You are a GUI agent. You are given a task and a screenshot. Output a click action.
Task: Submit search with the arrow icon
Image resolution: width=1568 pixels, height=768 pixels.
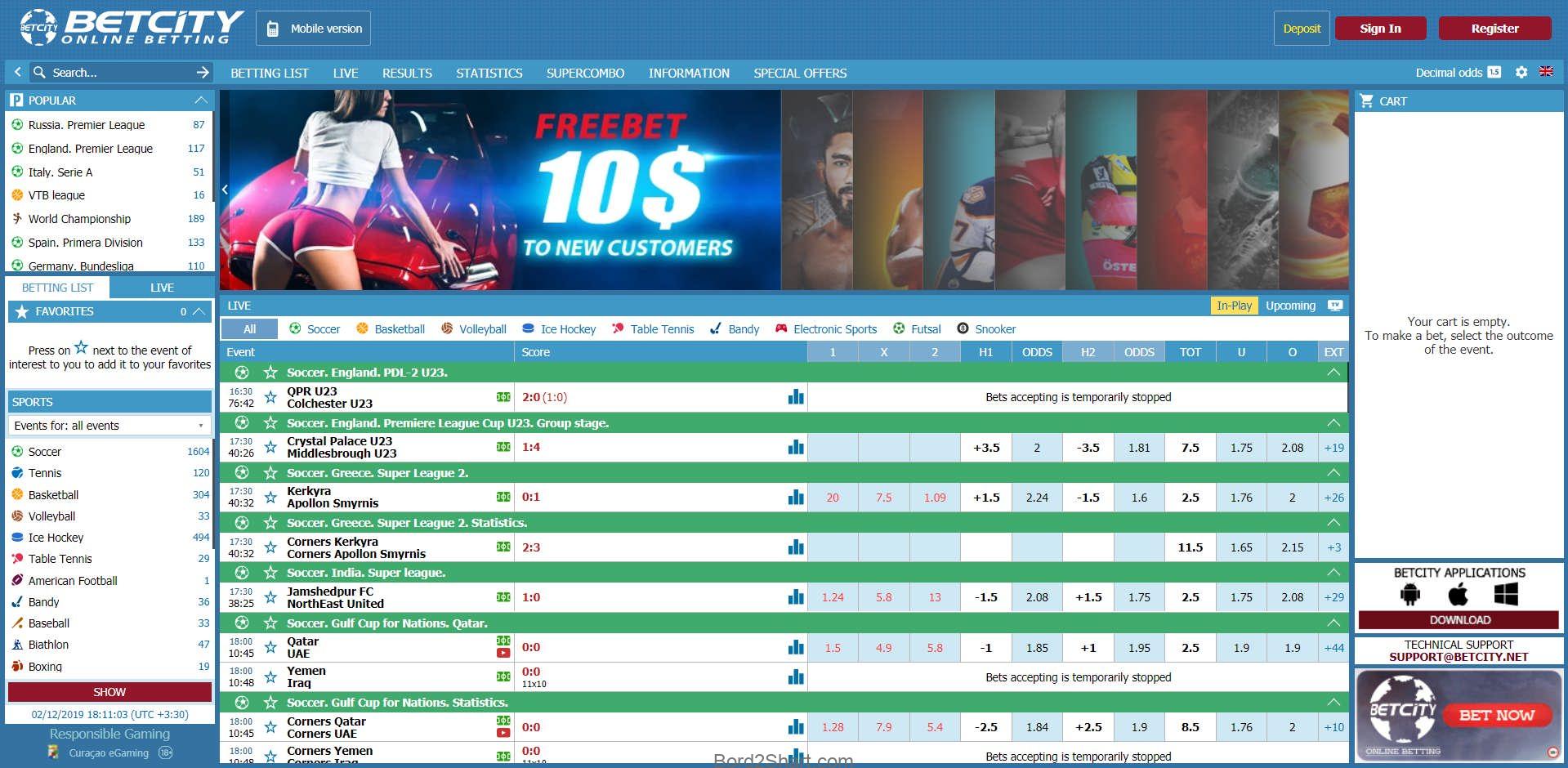[x=203, y=73]
